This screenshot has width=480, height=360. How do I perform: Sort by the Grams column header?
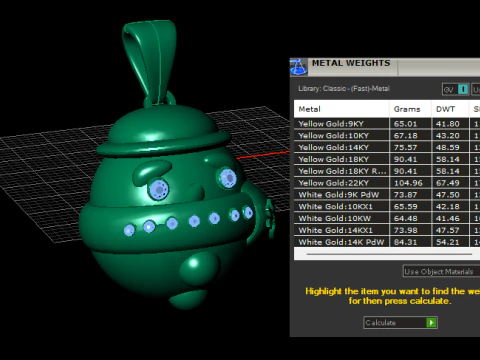tap(410, 109)
